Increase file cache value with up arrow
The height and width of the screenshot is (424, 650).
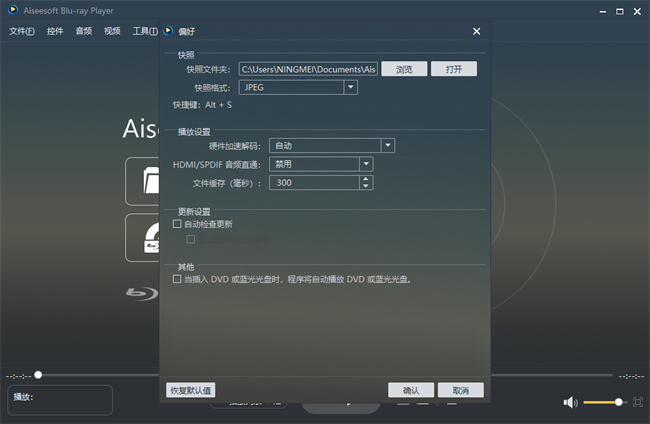tap(366, 179)
